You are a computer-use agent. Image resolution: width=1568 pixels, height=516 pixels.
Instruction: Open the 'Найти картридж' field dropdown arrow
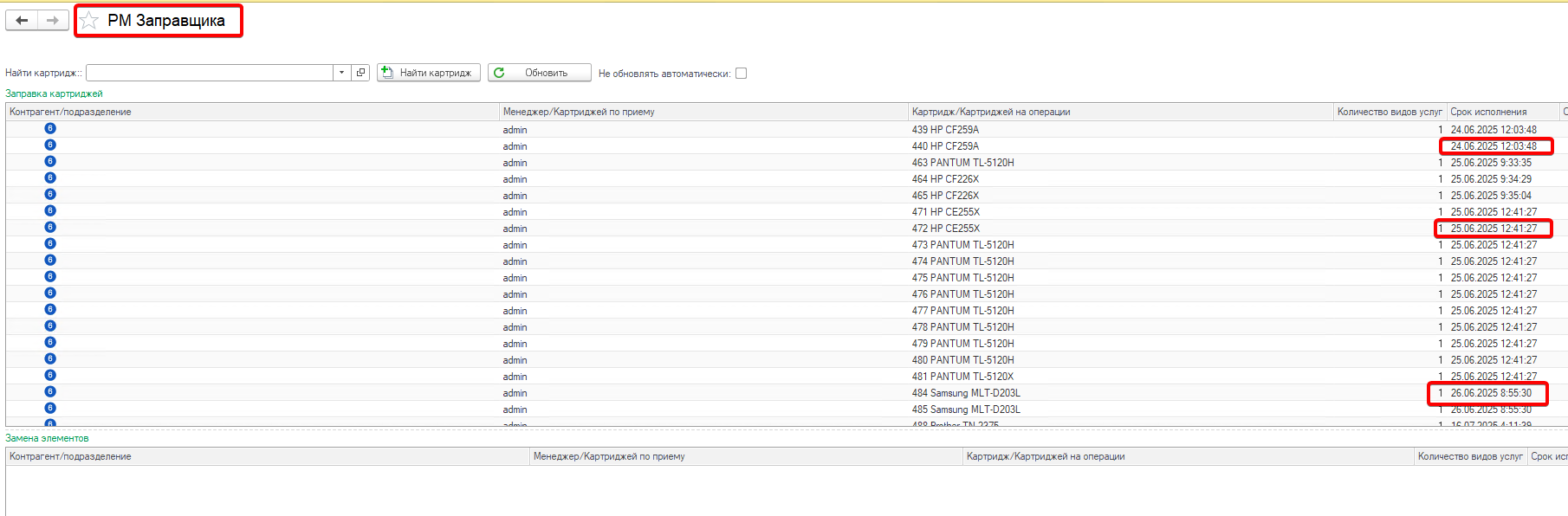342,73
